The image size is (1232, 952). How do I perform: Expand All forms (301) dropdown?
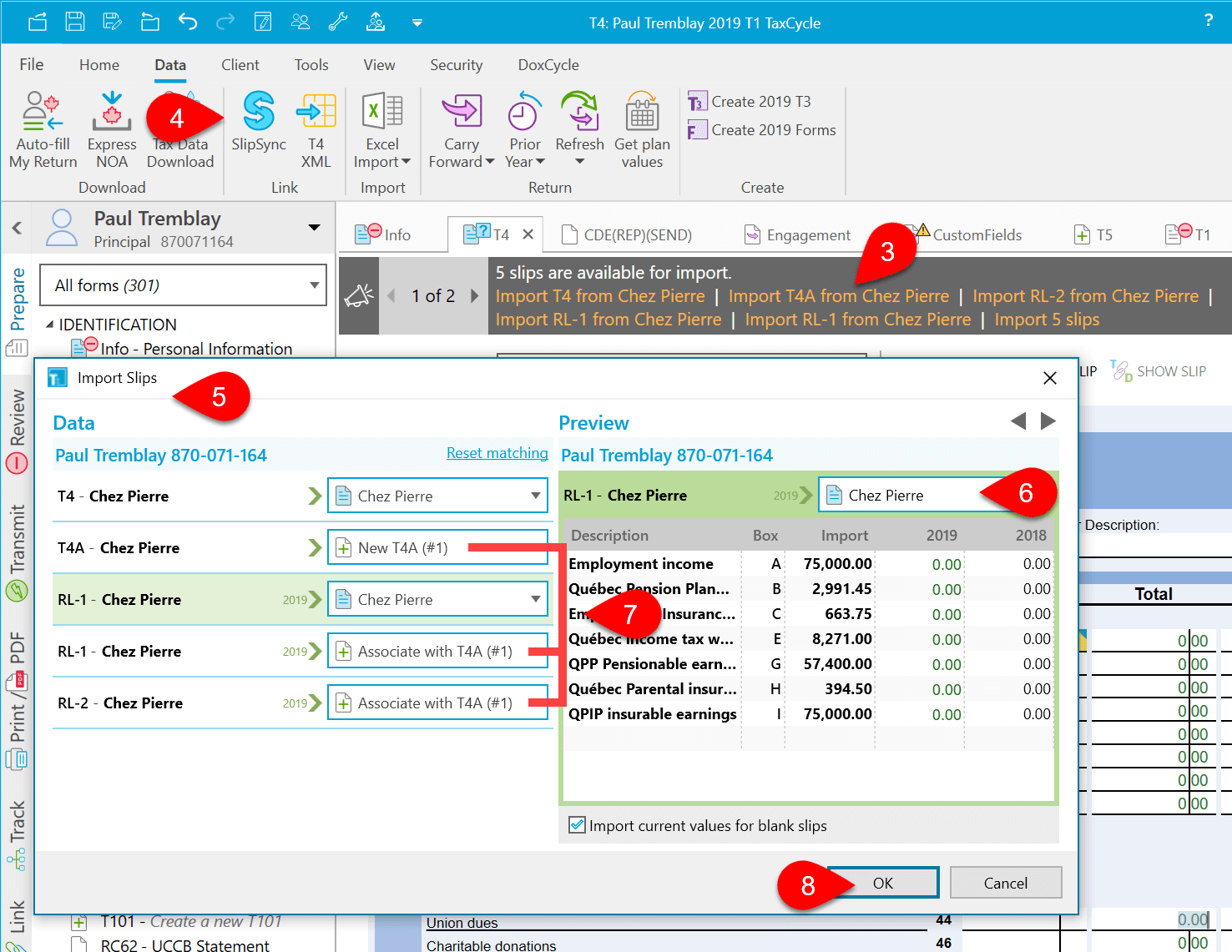pos(184,285)
